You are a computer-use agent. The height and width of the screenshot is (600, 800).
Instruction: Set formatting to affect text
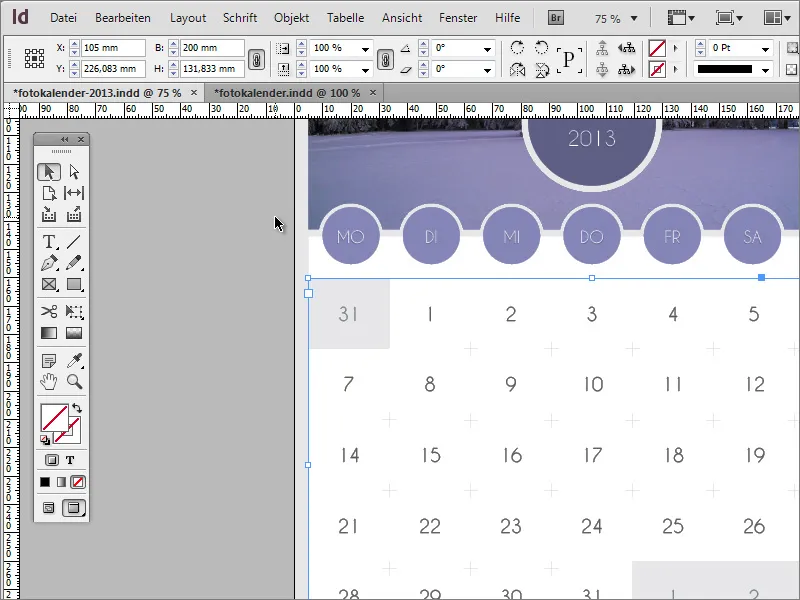click(x=70, y=460)
